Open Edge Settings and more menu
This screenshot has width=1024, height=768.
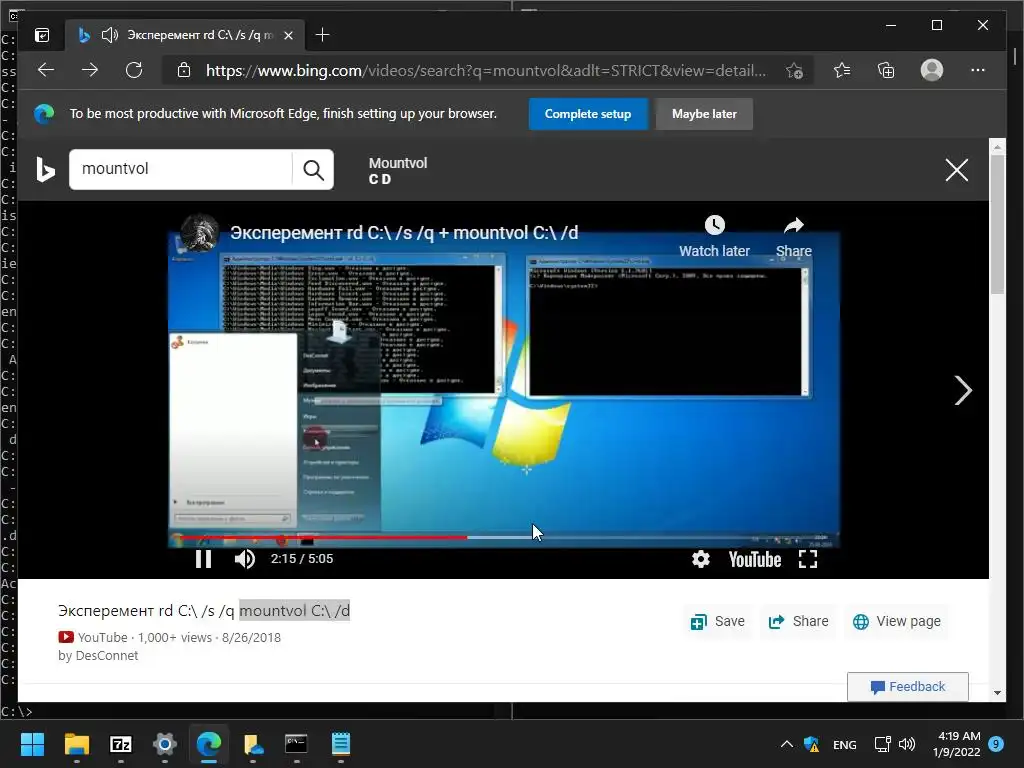click(978, 70)
